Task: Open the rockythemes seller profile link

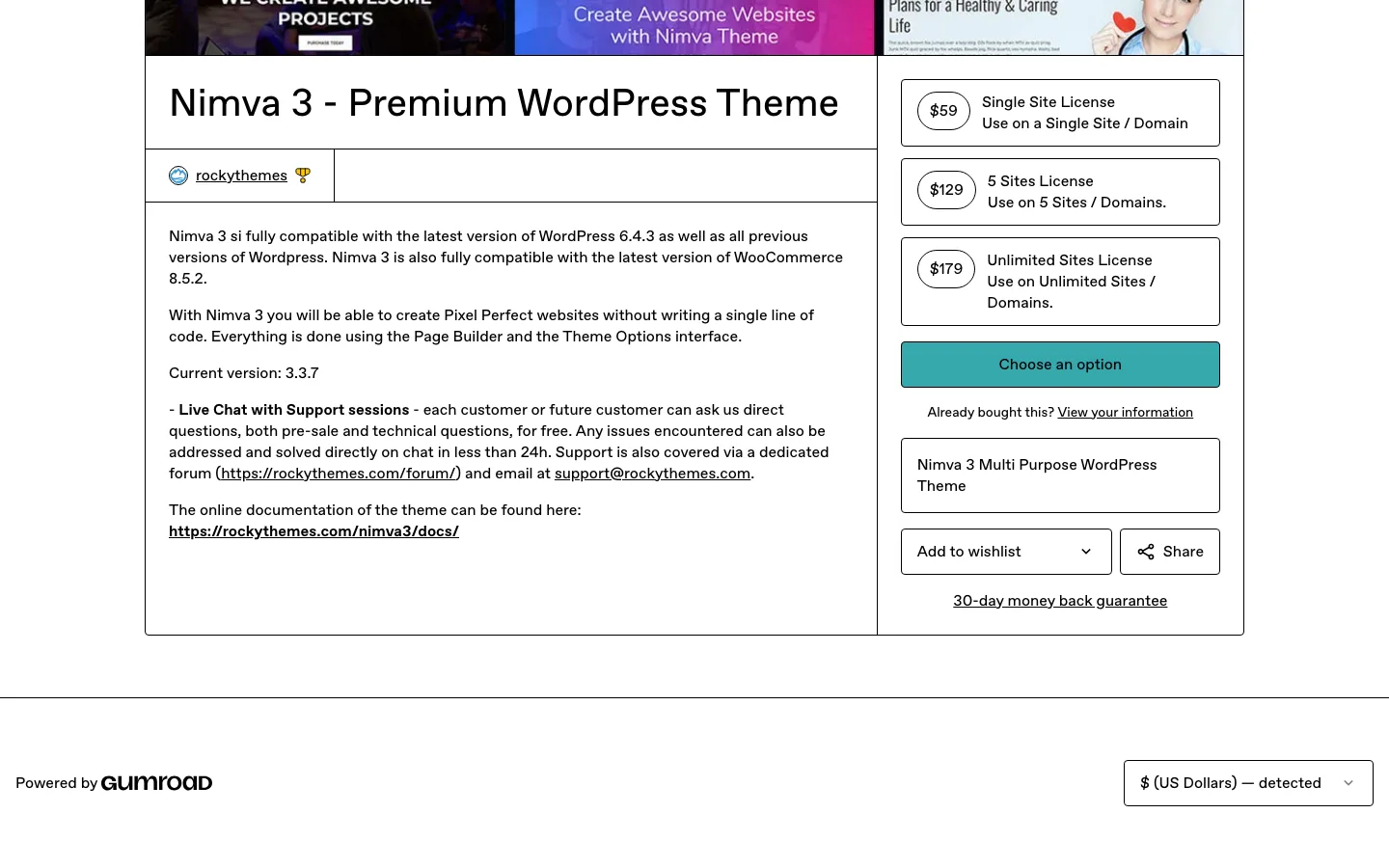Action: tap(241, 176)
